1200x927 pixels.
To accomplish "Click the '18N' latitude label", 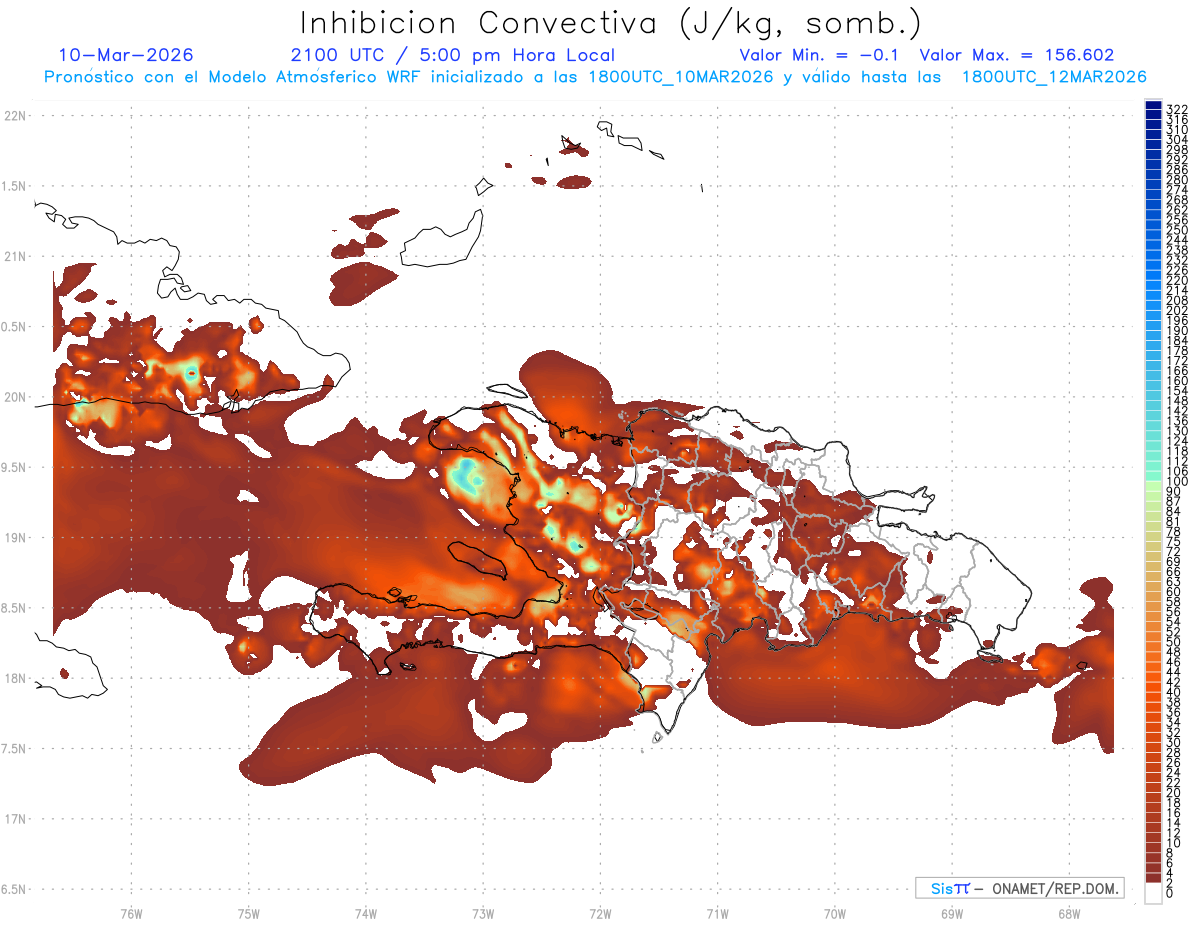I will (15, 678).
